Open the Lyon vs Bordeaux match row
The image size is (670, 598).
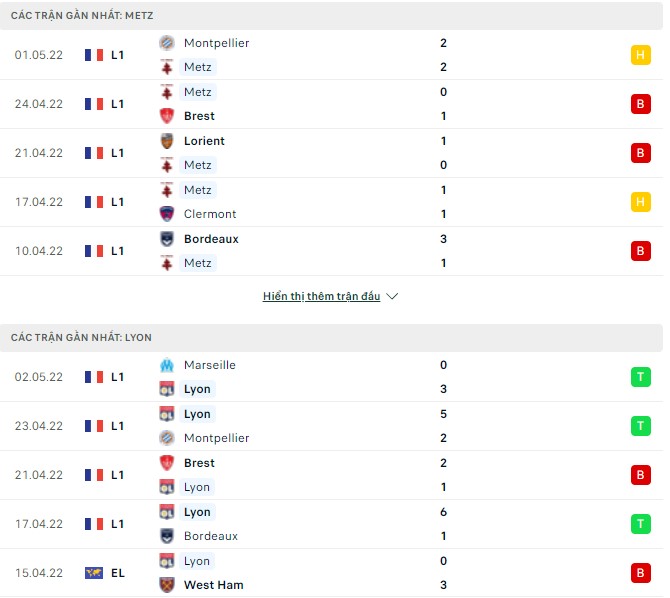pos(330,524)
